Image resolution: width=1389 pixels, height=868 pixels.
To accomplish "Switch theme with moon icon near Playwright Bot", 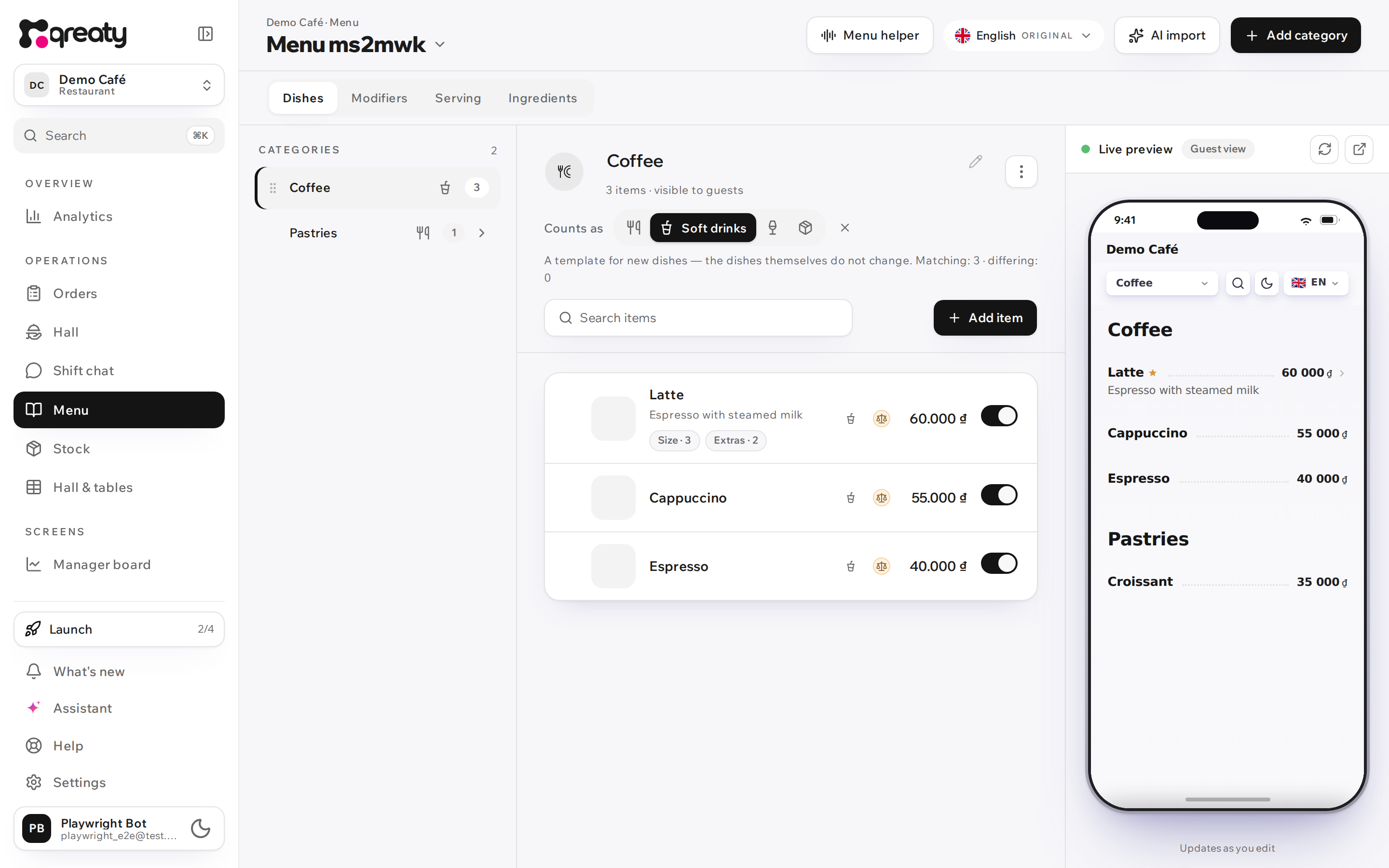I will coord(200,828).
